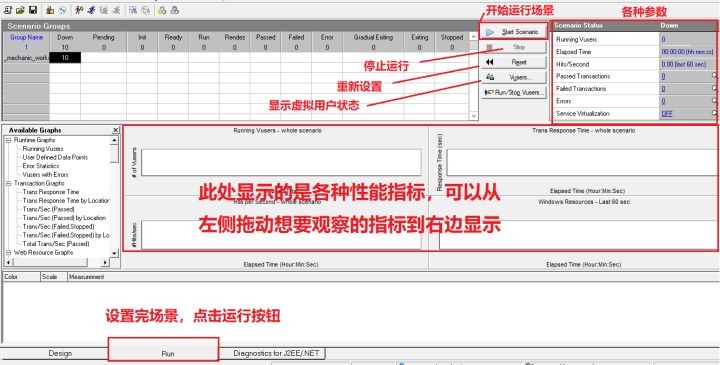Click the Stop button
The image size is (720, 365).
[514, 47]
